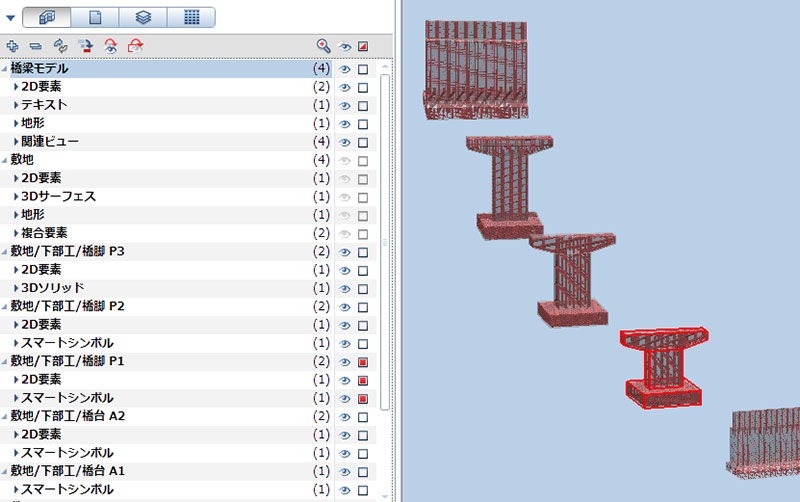The height and width of the screenshot is (502, 800).
Task: Hide 敷地/下部工/橋脚 P1 via eye
Action: coord(345,362)
